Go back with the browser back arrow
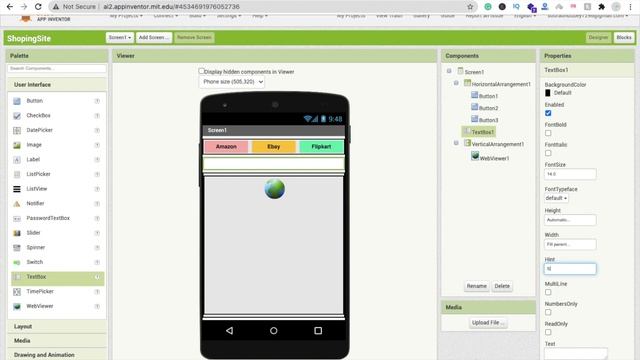The image size is (640, 360). [x=10, y=7]
